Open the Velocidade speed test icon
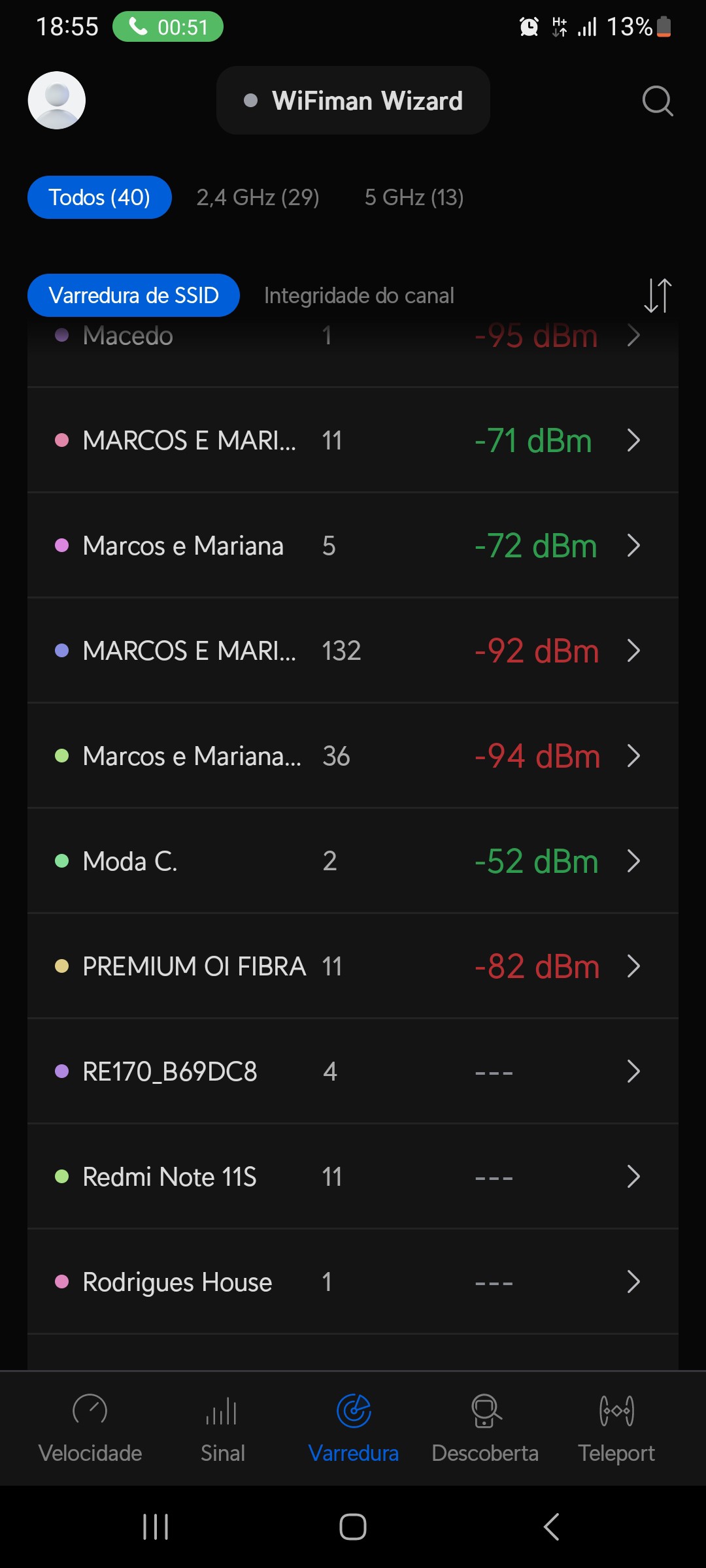 (x=90, y=1410)
